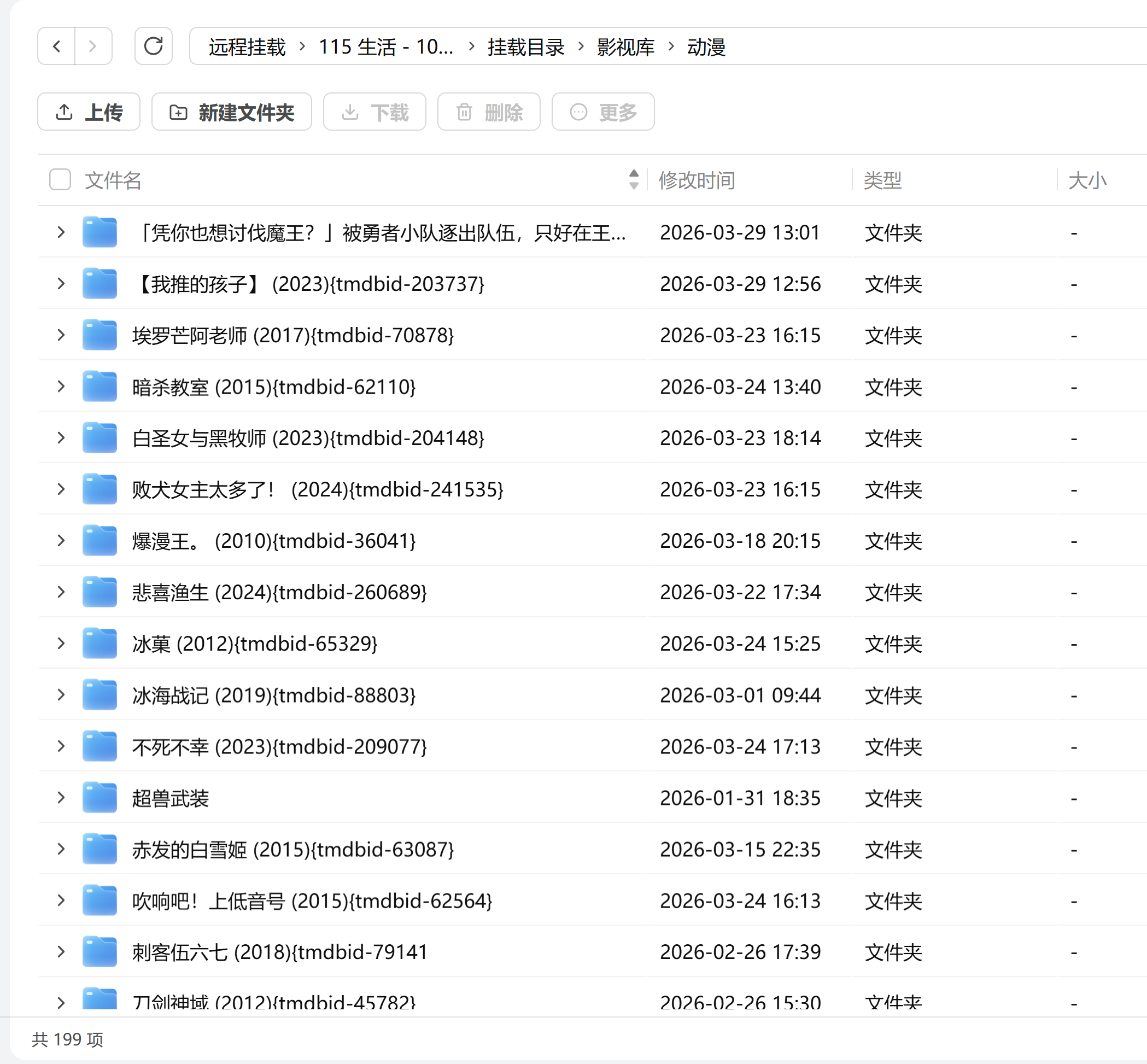Open folder 【我推的孩子】 (2023){tmdbid-203737}
The width and height of the screenshot is (1147, 1064).
coord(309,284)
